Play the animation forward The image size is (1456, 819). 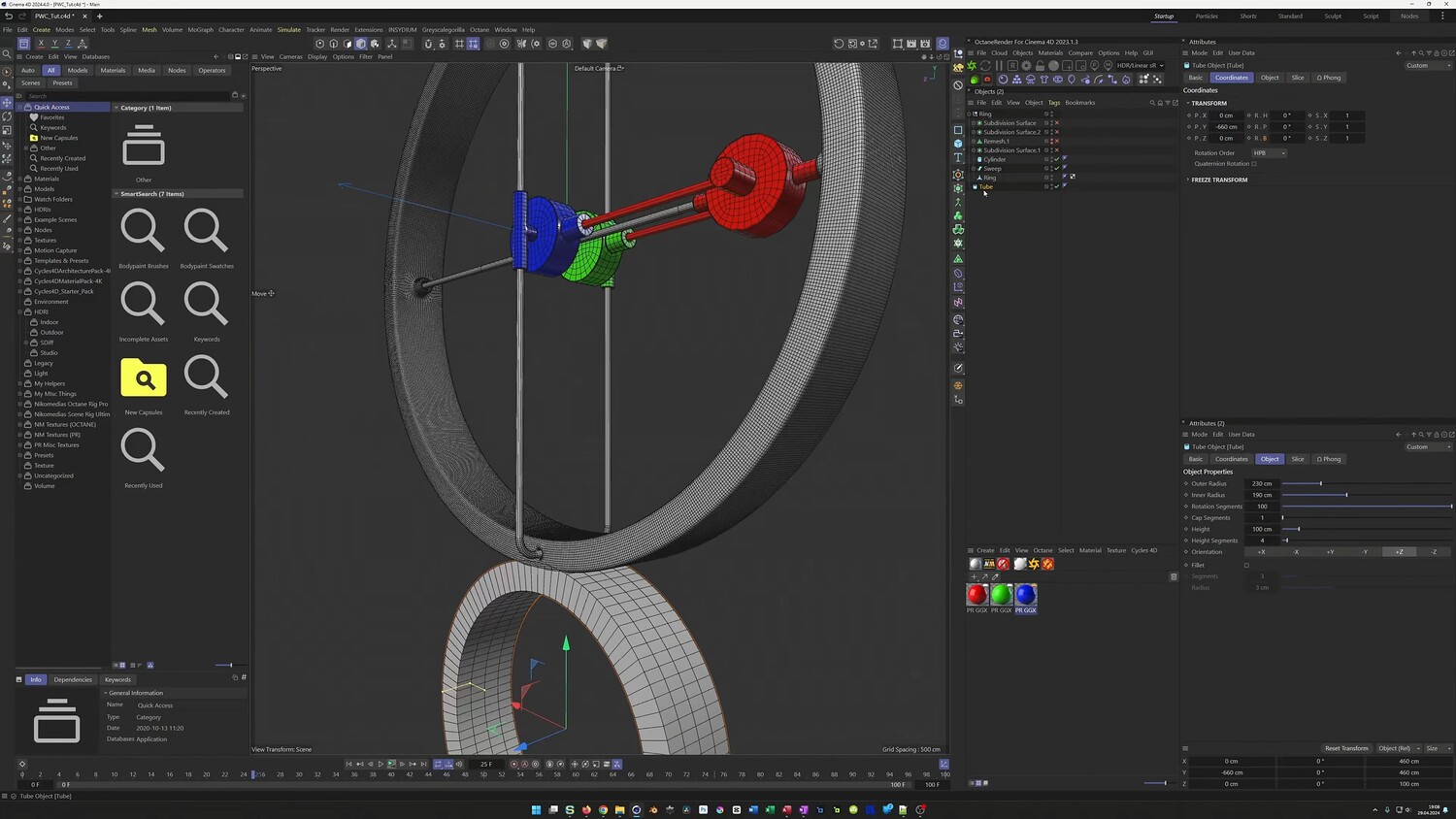(x=381, y=765)
